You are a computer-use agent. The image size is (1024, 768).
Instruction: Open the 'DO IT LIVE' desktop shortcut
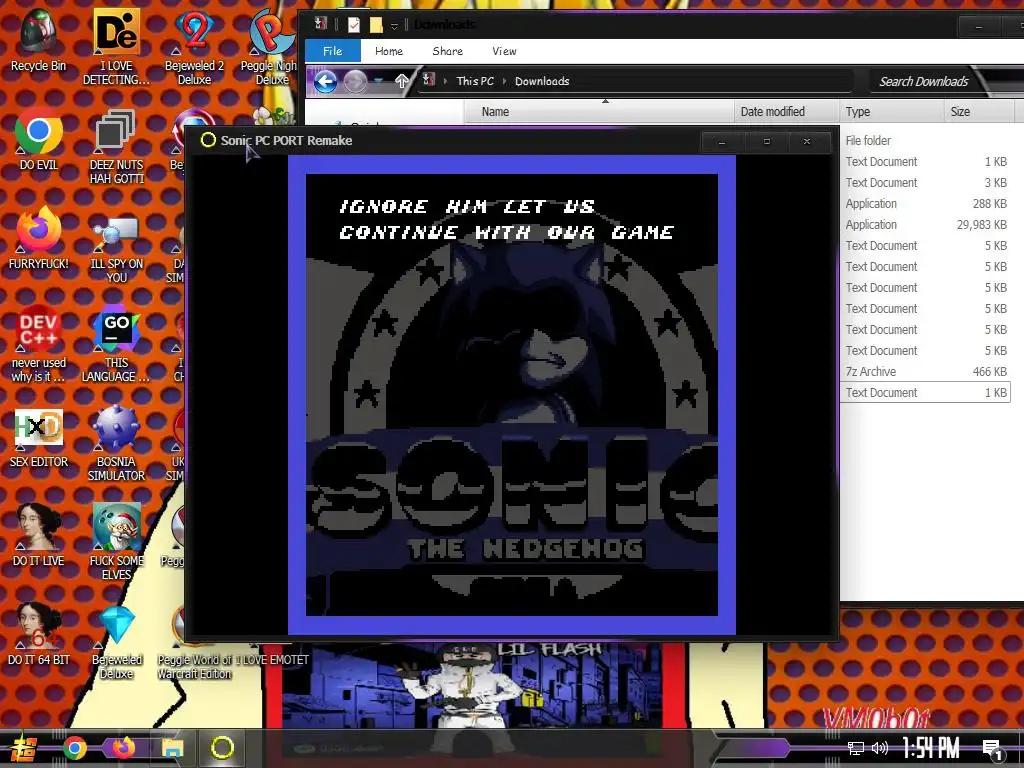[x=39, y=536]
